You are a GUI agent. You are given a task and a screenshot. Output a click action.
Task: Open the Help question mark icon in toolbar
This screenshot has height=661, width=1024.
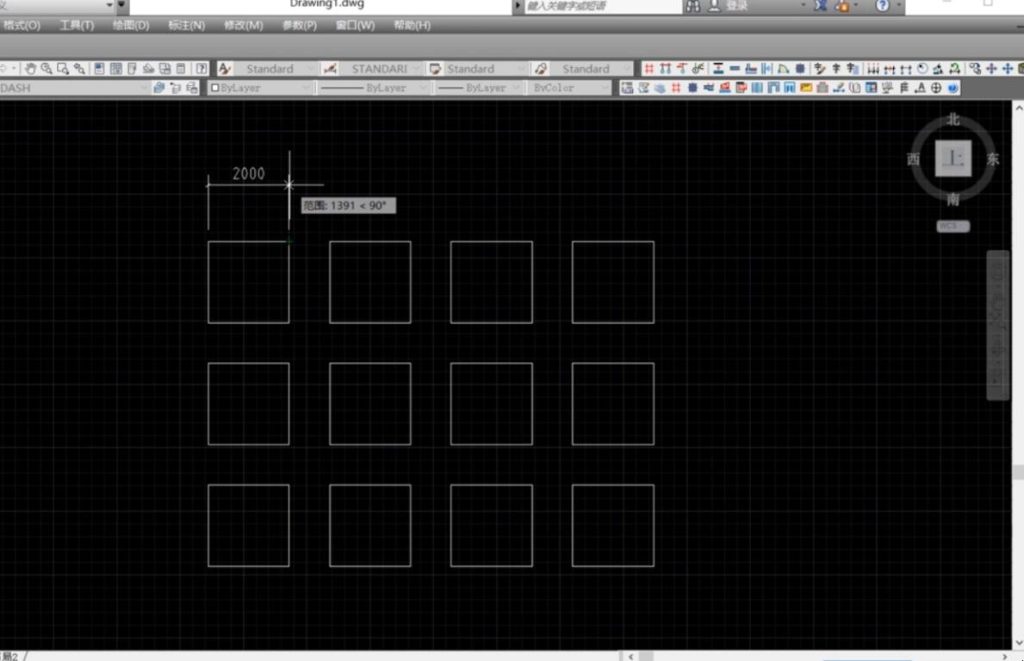point(202,69)
